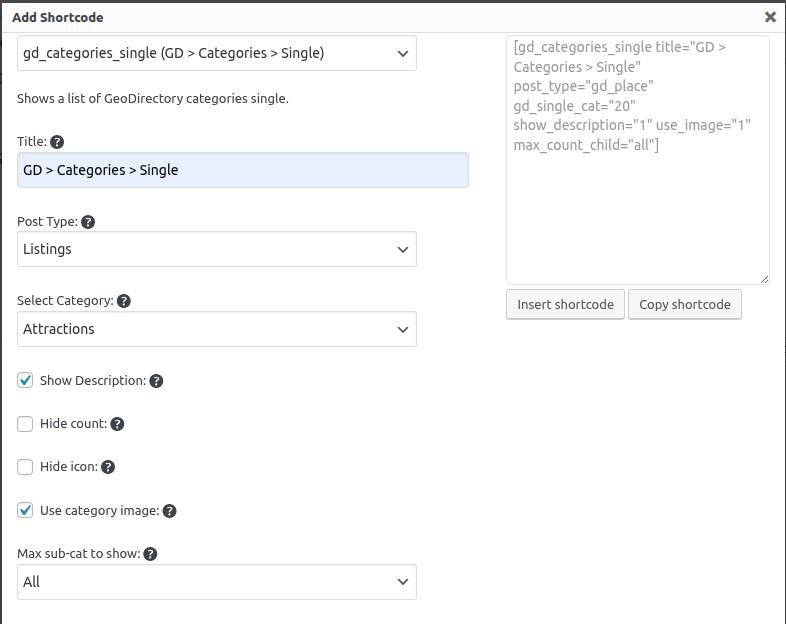Click the help icon beside Select Category

tap(124, 301)
